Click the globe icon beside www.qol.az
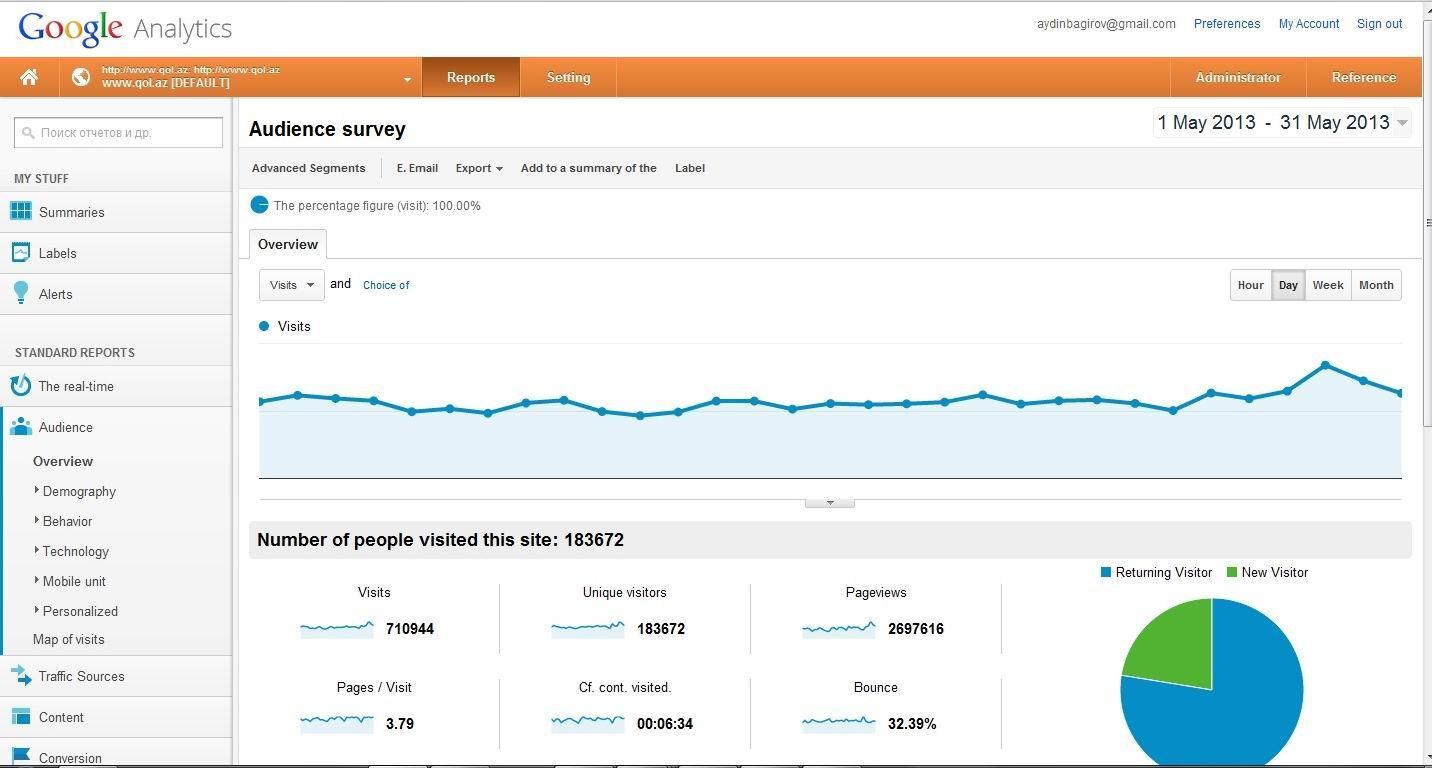Image resolution: width=1432 pixels, height=768 pixels. click(x=81, y=77)
